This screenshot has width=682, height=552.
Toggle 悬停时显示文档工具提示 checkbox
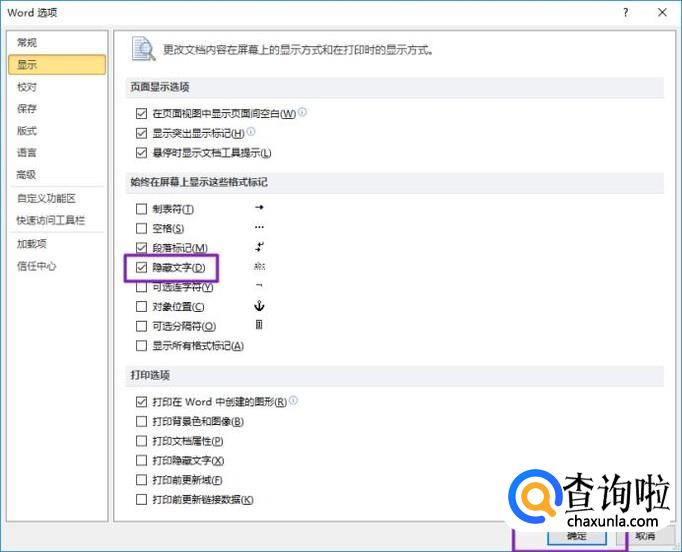(141, 153)
